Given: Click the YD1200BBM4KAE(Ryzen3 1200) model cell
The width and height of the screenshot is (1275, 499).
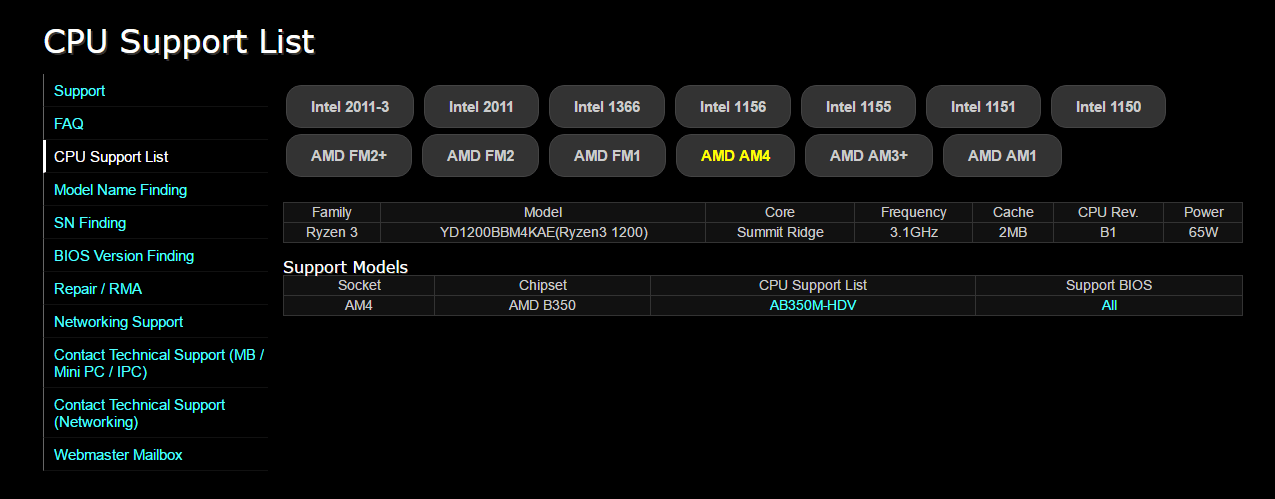Looking at the screenshot, I should click(x=543, y=233).
